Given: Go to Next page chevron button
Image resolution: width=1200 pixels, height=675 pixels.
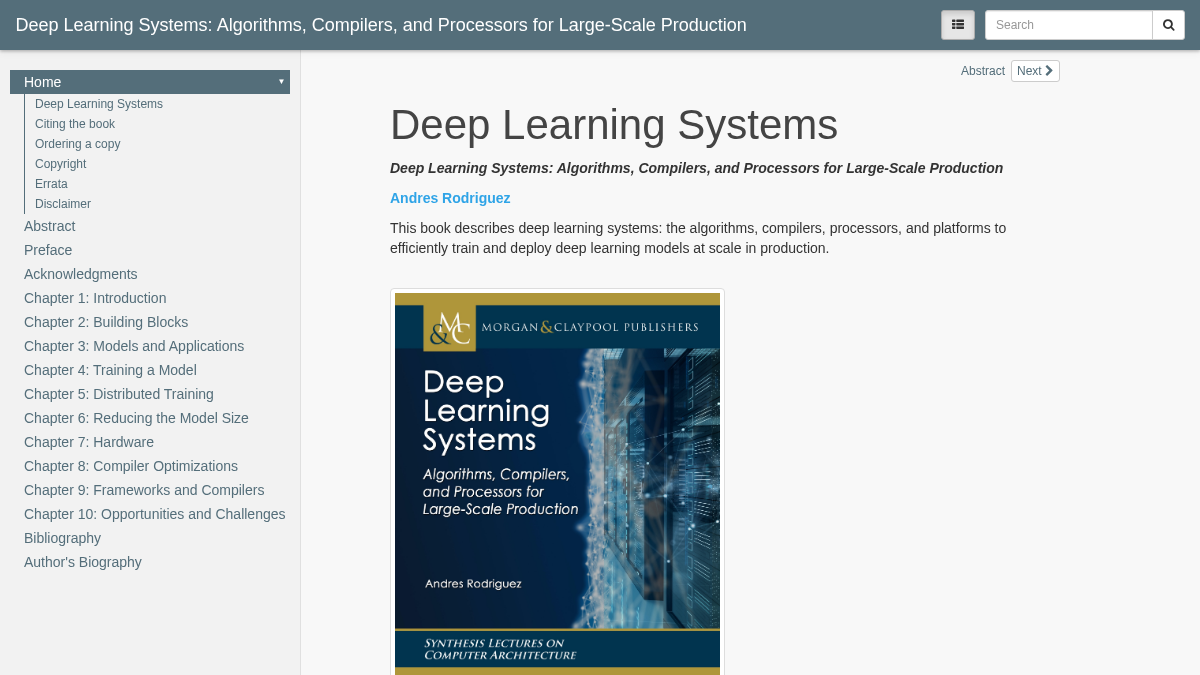Looking at the screenshot, I should coord(1035,71).
